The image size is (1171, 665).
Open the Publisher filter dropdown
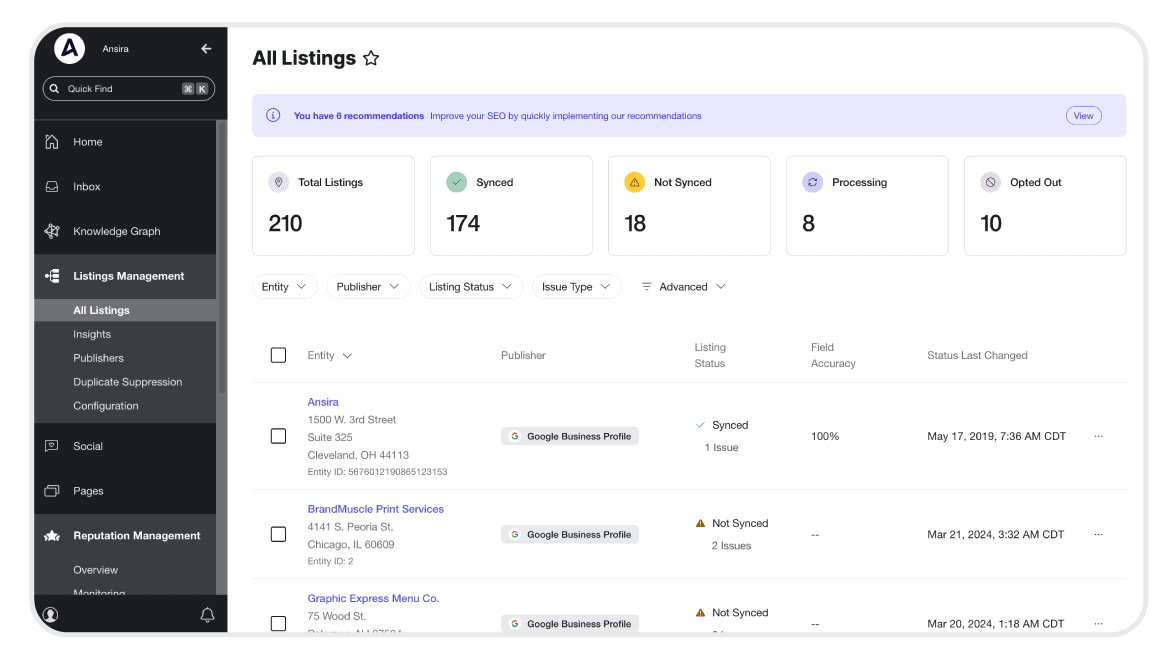pos(368,287)
